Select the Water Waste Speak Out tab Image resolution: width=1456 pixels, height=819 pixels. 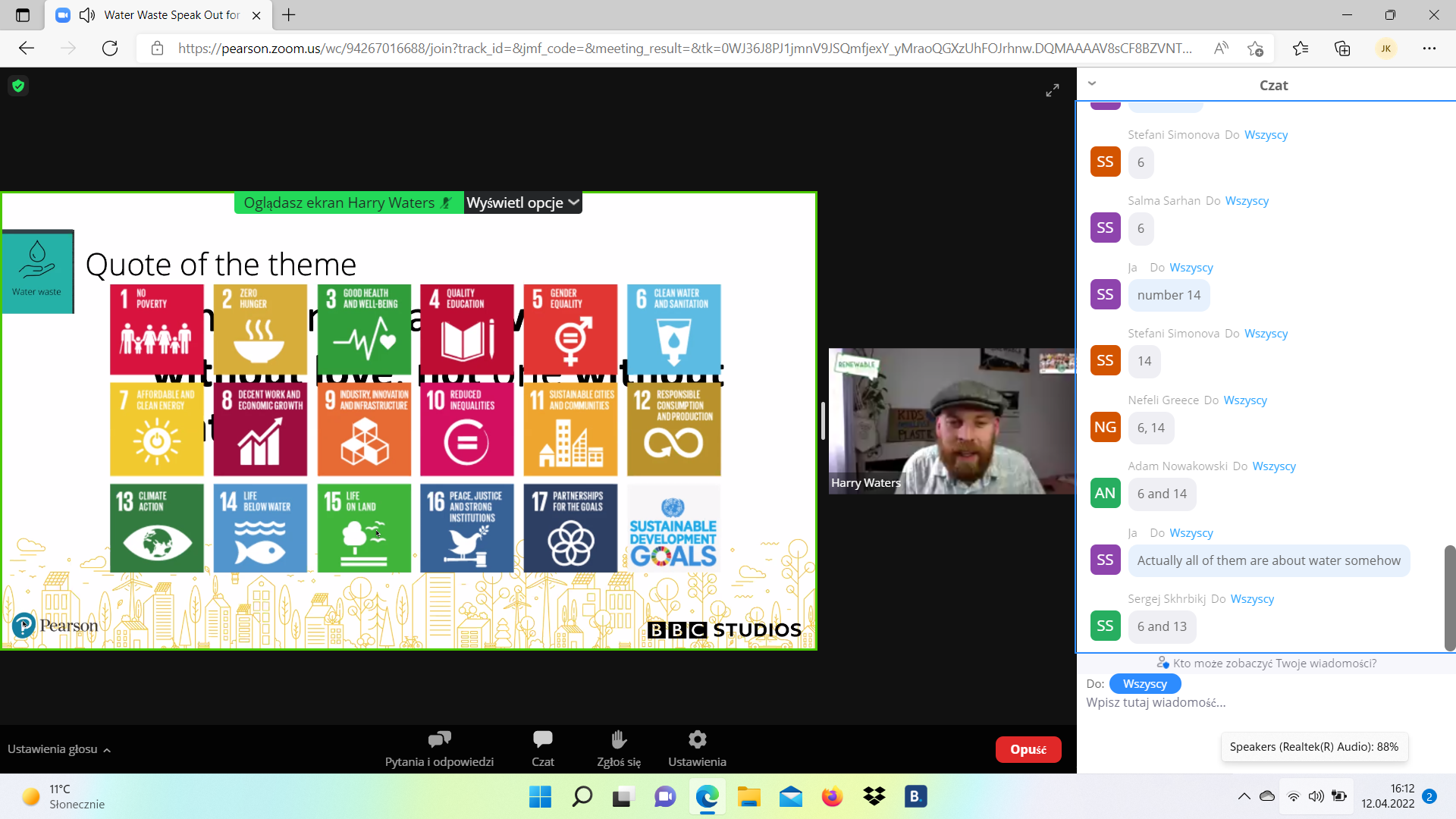click(171, 15)
